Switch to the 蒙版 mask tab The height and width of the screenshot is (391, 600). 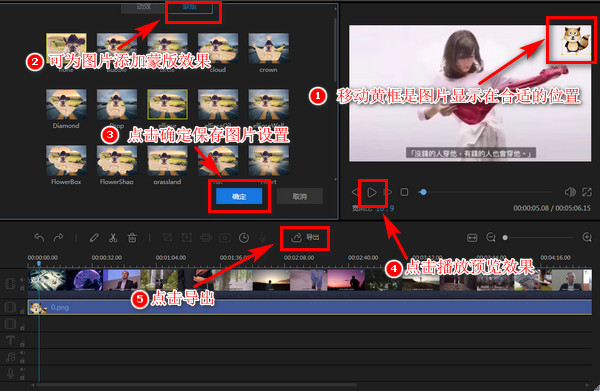(190, 7)
